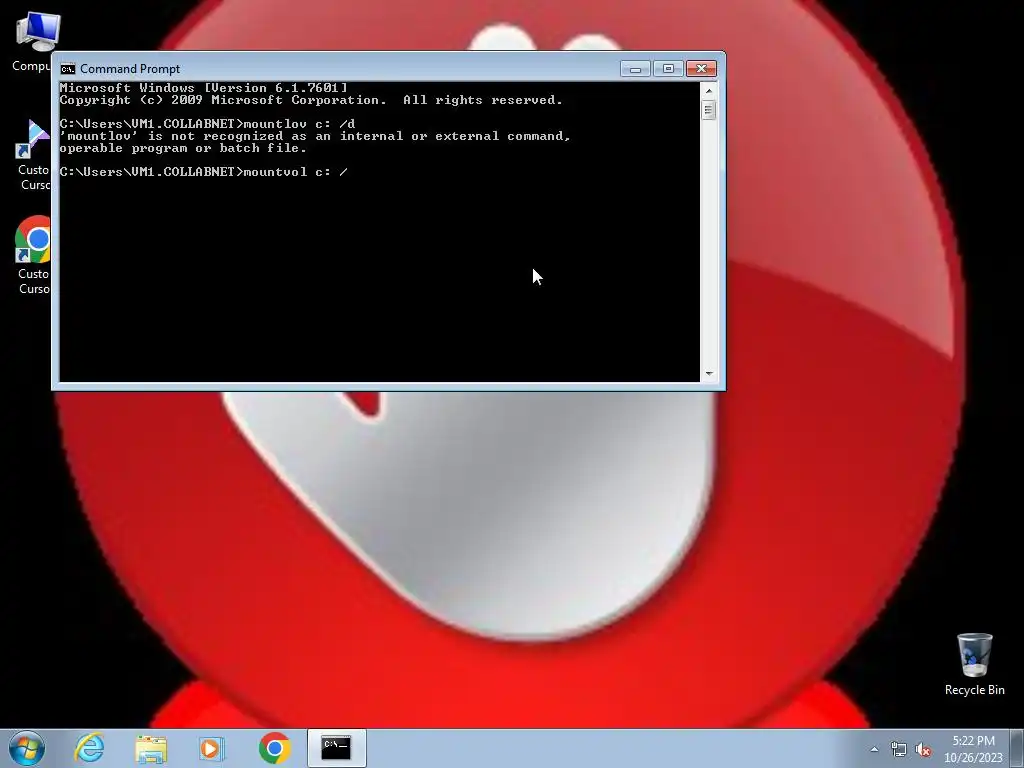
Task: Click the 'is not recognized' error line
Action: click(315, 136)
